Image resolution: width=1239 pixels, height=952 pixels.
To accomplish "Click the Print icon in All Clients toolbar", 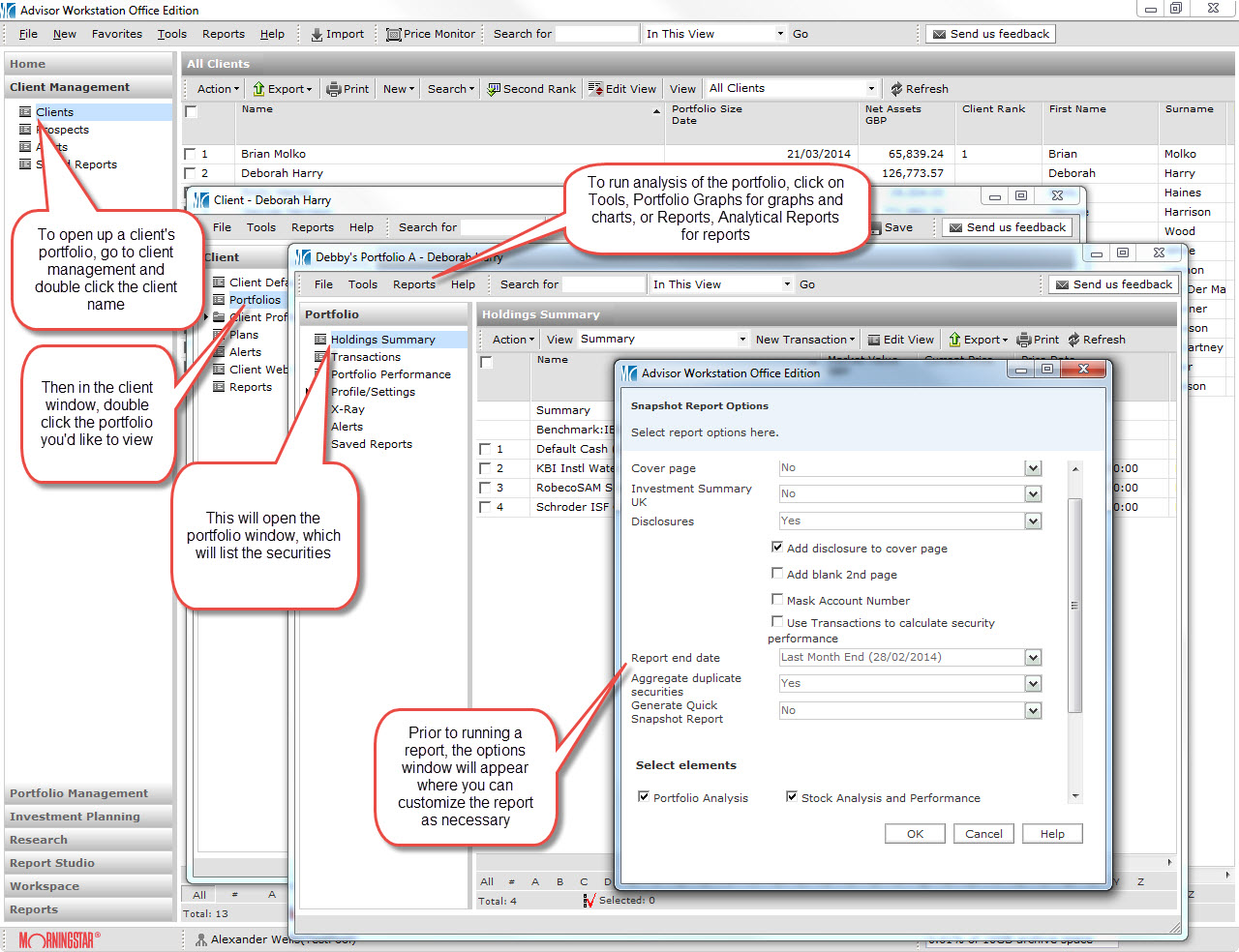I will [x=334, y=89].
